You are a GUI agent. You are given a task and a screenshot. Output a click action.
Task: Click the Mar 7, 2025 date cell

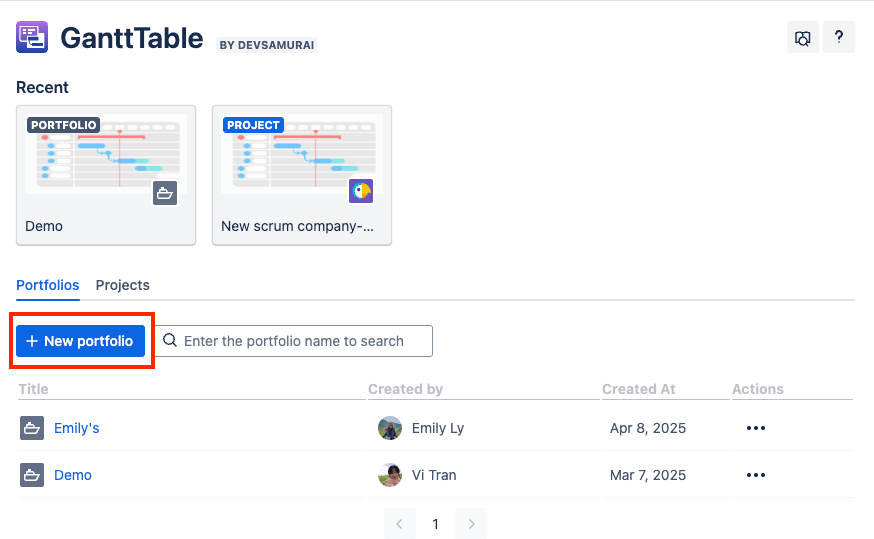648,475
